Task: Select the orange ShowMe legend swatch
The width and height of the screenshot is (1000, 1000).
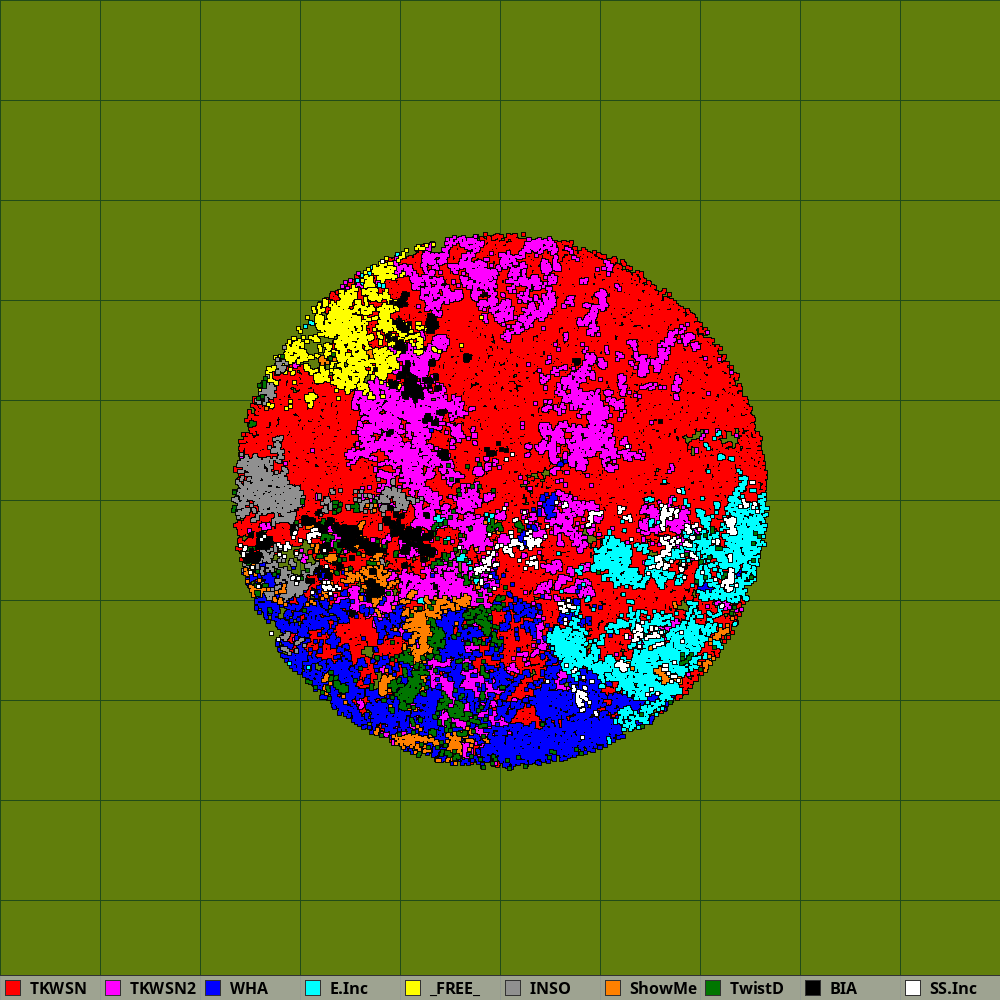Action: (x=613, y=988)
